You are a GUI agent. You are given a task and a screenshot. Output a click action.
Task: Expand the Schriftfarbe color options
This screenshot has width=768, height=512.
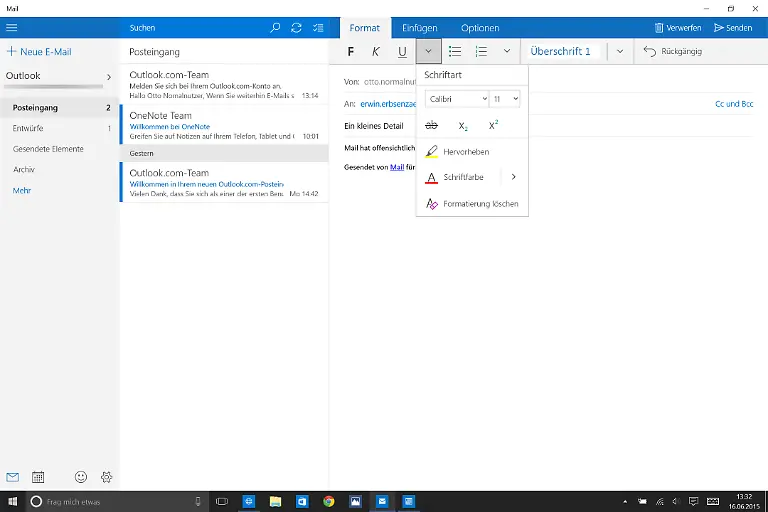click(x=513, y=177)
